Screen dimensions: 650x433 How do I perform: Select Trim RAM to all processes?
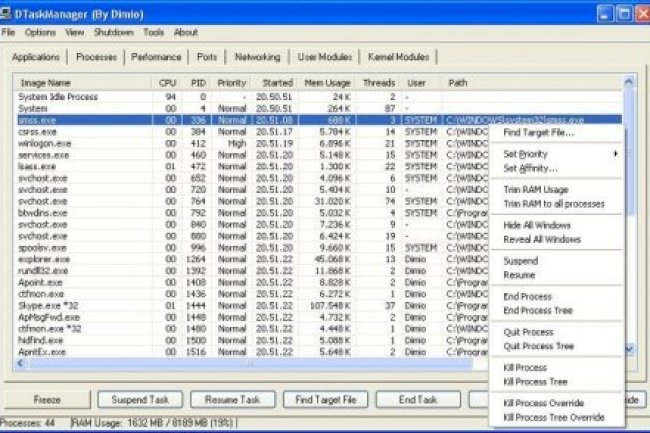coord(557,204)
